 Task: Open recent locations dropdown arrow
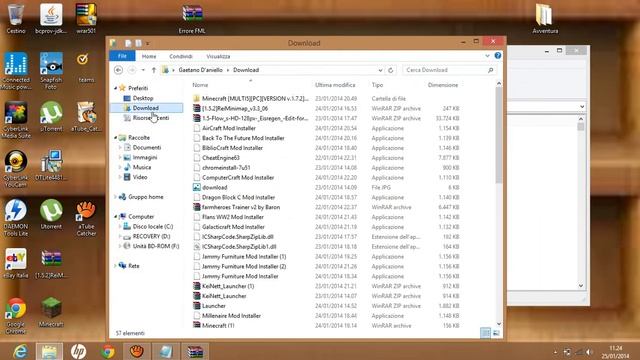(143, 70)
